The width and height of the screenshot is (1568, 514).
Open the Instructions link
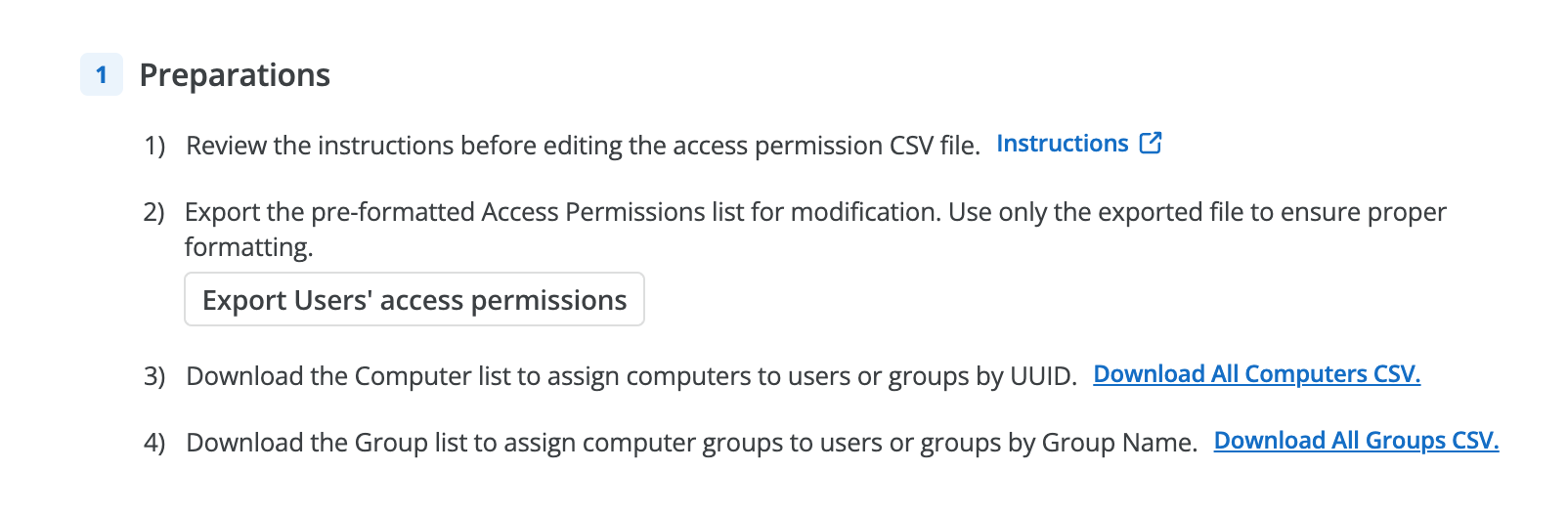click(1062, 143)
